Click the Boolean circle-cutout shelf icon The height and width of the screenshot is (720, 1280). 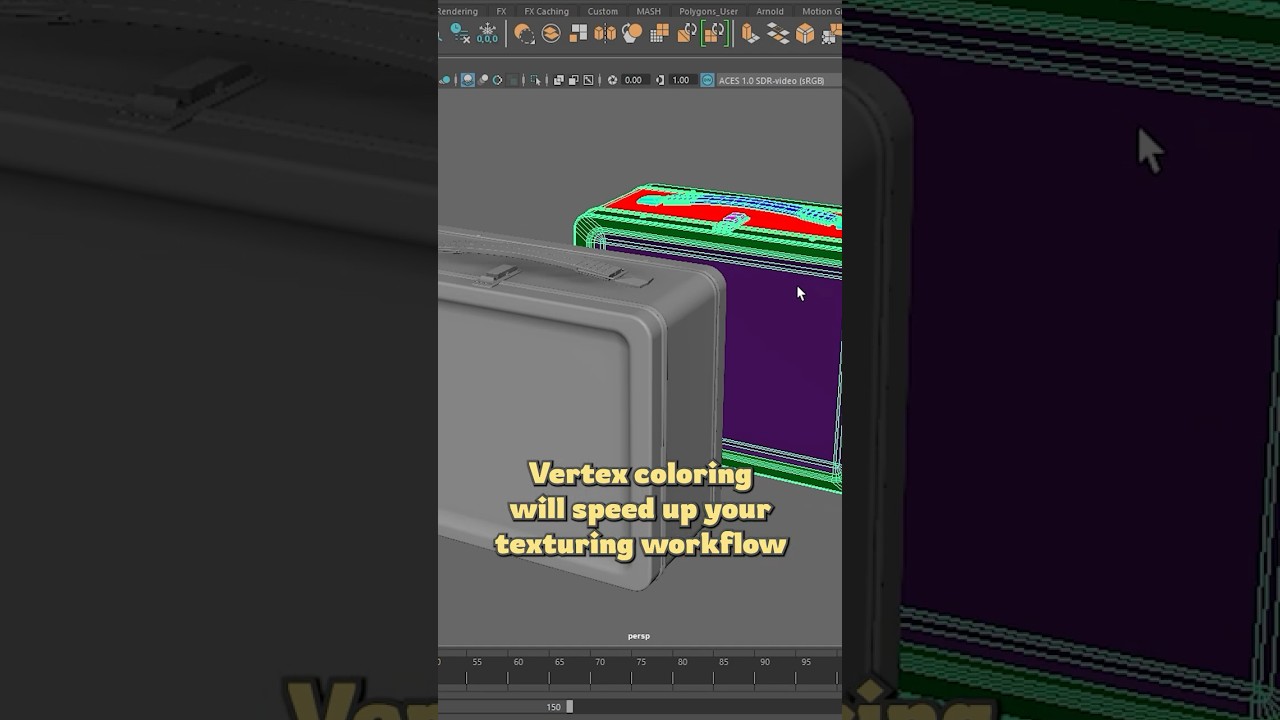[524, 33]
